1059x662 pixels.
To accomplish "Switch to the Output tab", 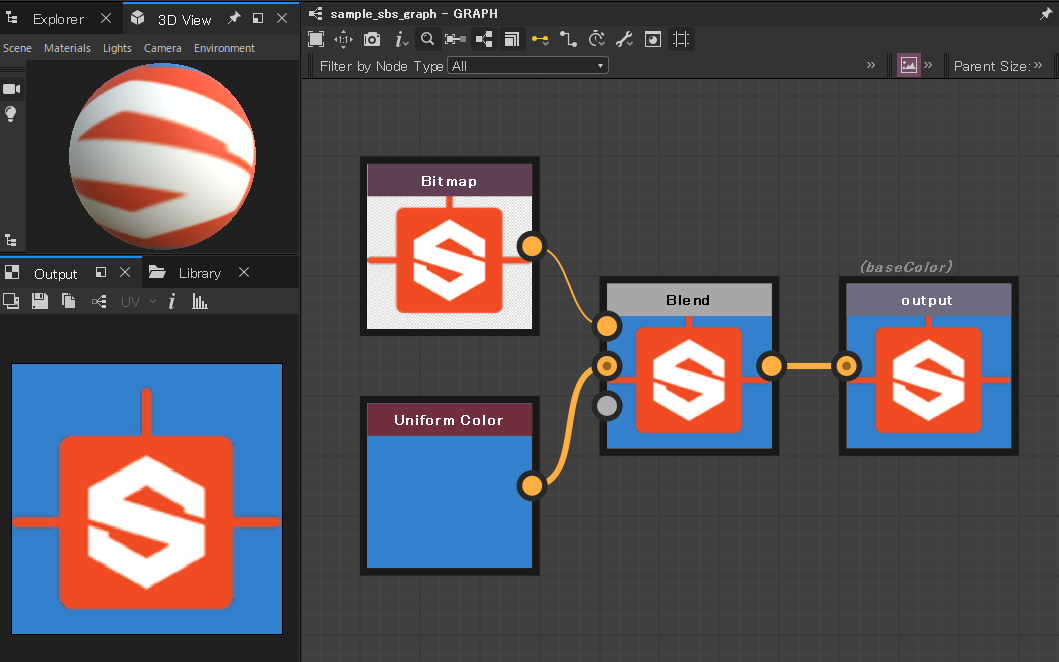I will coord(55,274).
